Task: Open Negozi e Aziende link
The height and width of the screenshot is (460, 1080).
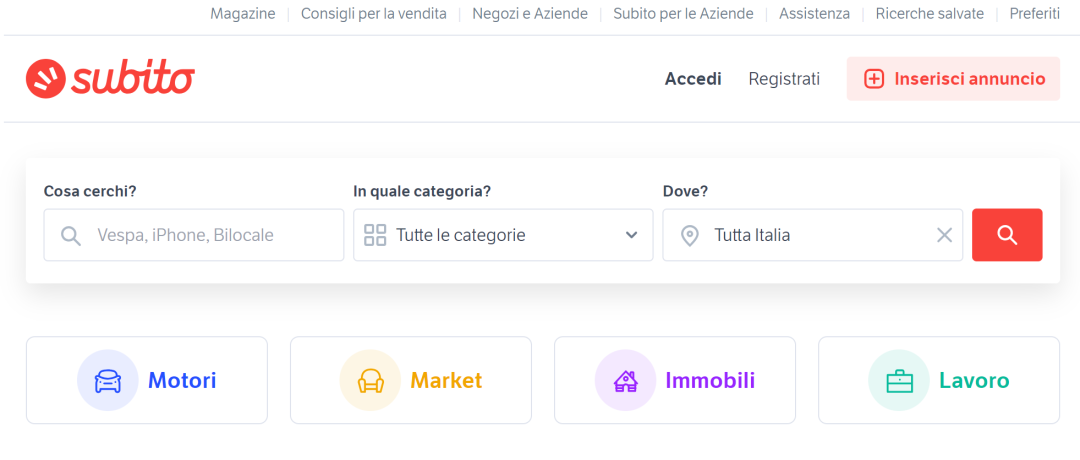Action: point(530,14)
